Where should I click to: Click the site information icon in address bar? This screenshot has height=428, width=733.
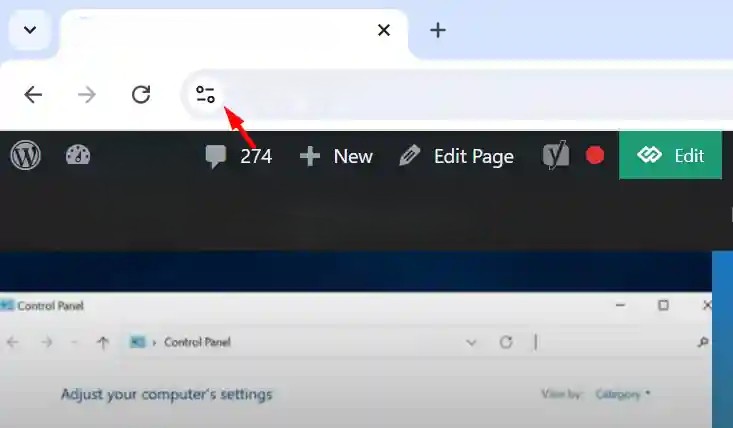coord(205,94)
